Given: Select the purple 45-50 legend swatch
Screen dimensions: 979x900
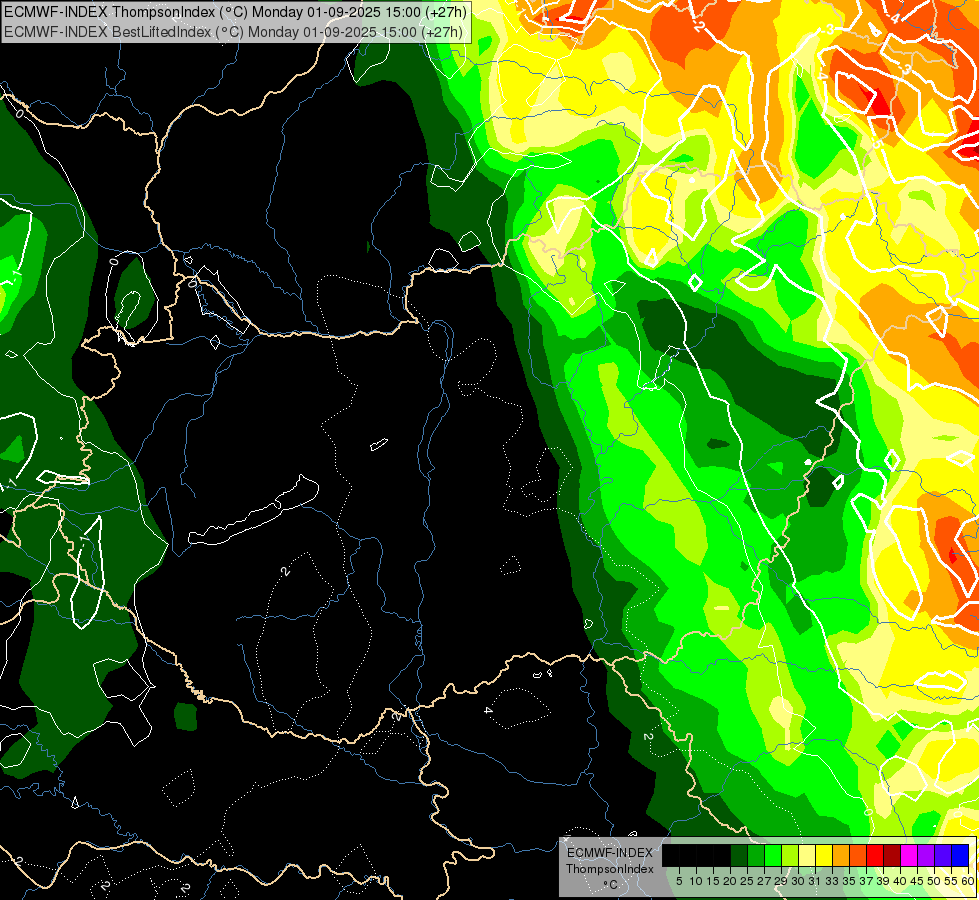Looking at the screenshot, I should pos(926,855).
